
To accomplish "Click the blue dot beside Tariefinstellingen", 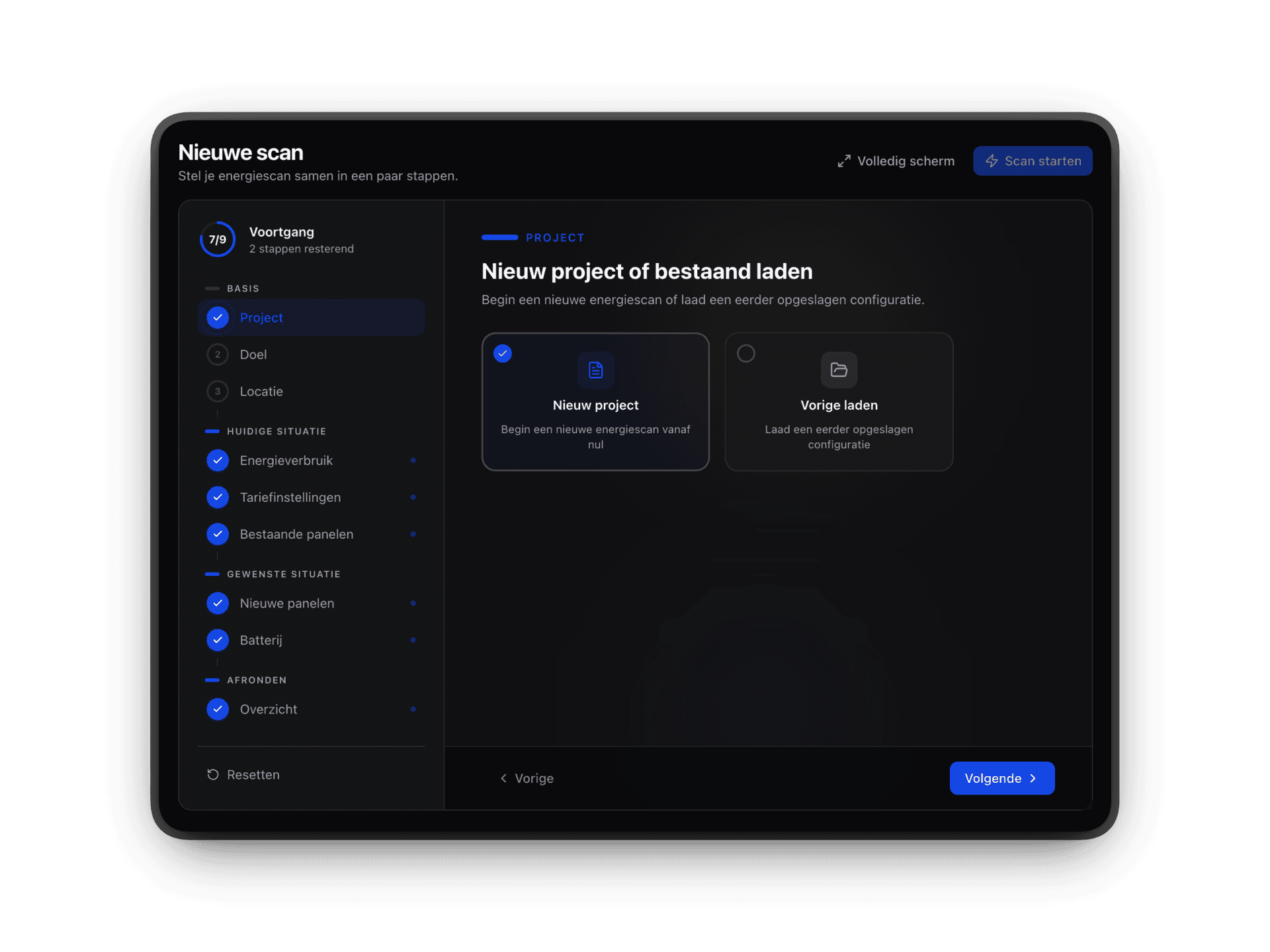I will click(x=413, y=497).
